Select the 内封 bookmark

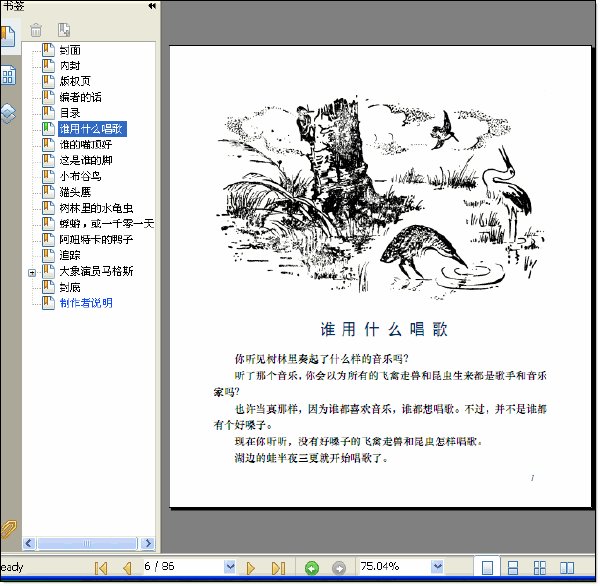(x=70, y=66)
